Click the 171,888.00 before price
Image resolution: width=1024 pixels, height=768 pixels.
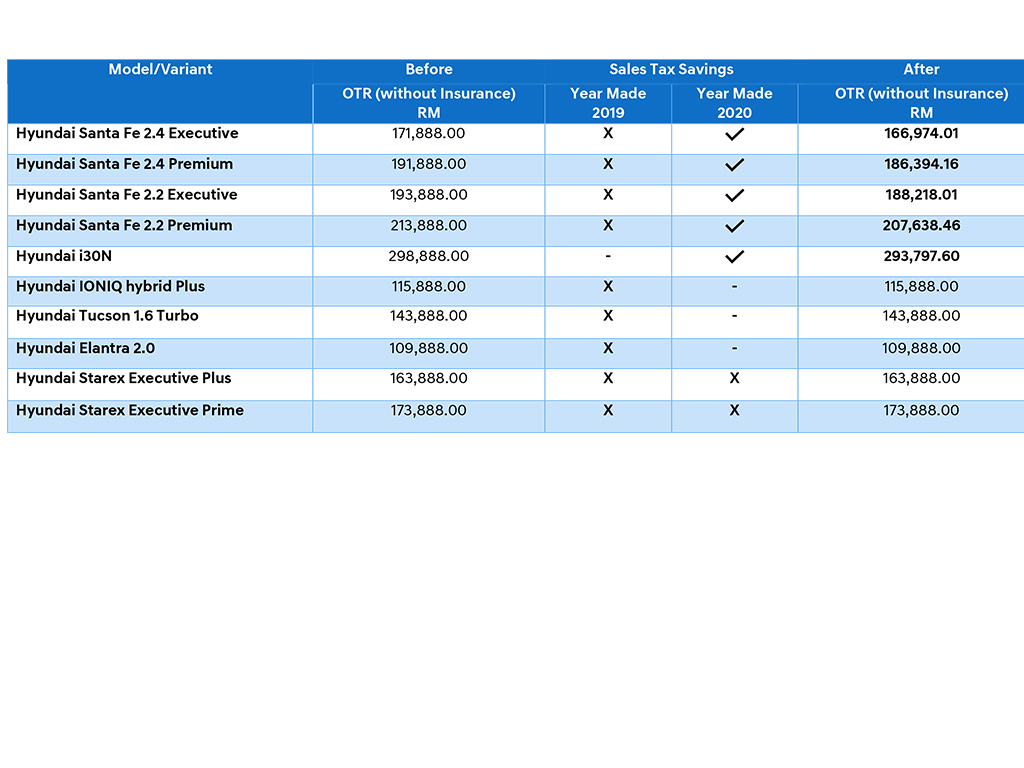428,133
